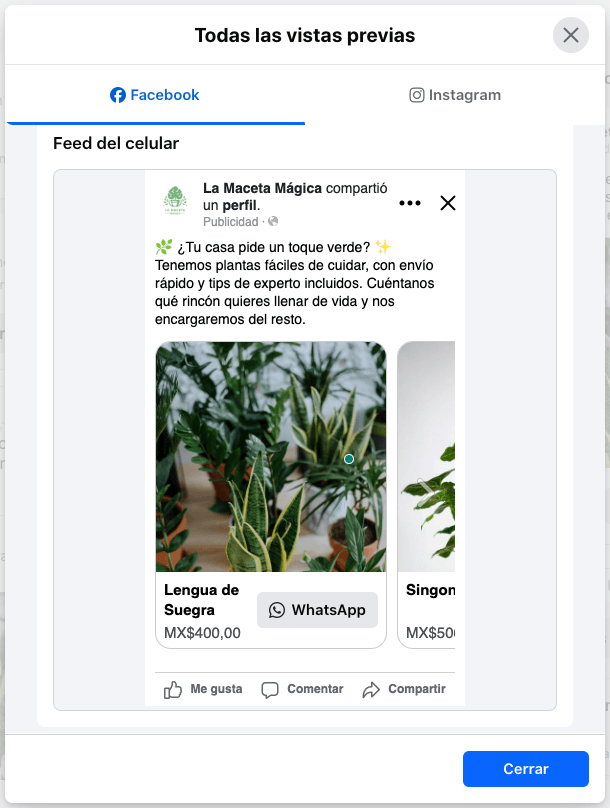Click the La Maceta Mágica page logo
This screenshot has width=610, height=808.
[174, 202]
